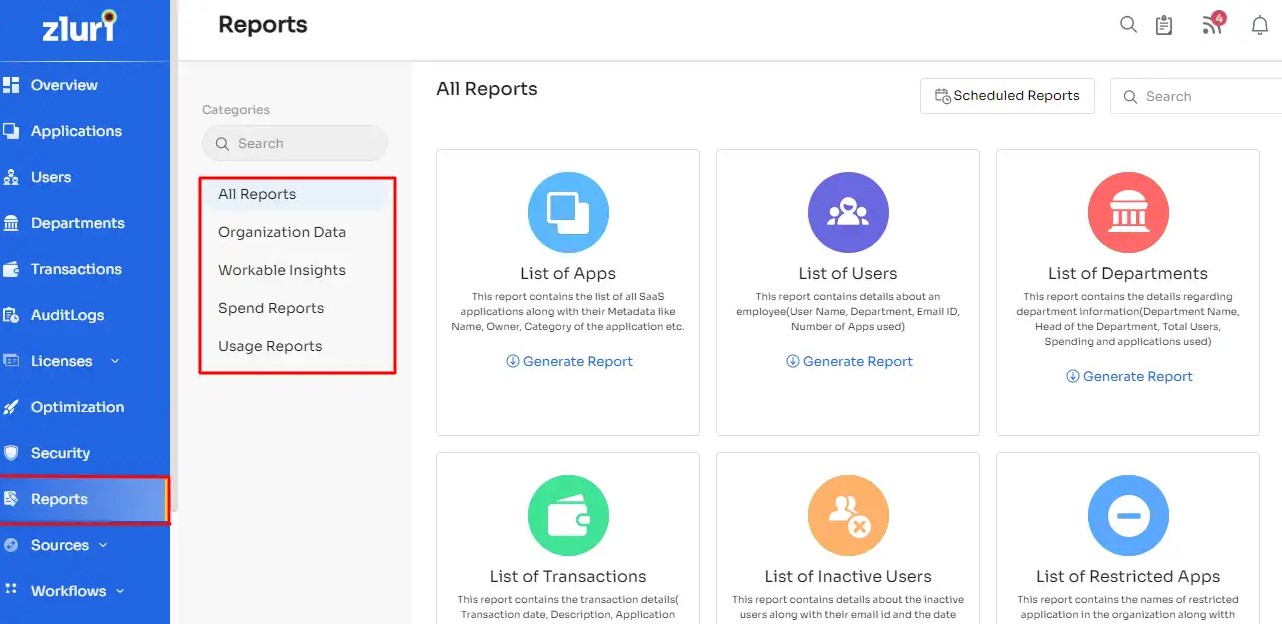The image size is (1282, 624).
Task: Open the feed icon with badge 4
Action: point(1213,24)
